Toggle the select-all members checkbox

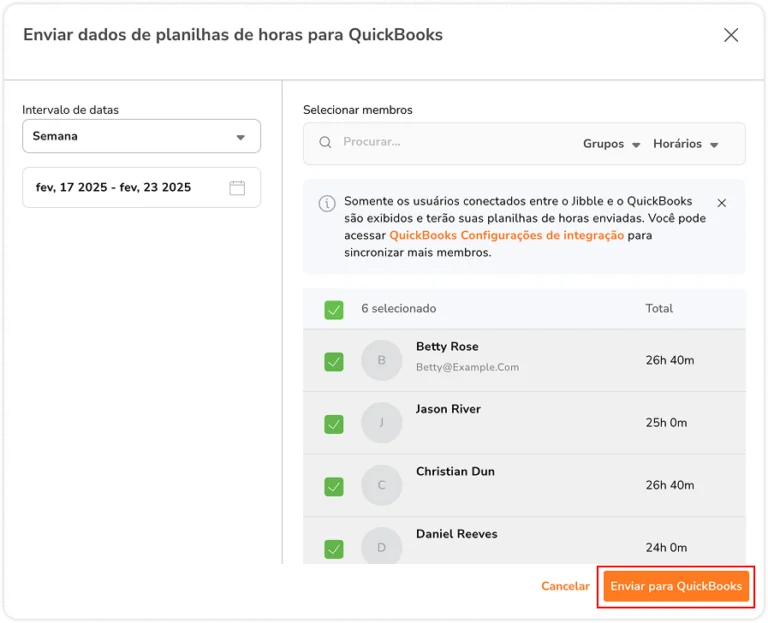pos(334,310)
